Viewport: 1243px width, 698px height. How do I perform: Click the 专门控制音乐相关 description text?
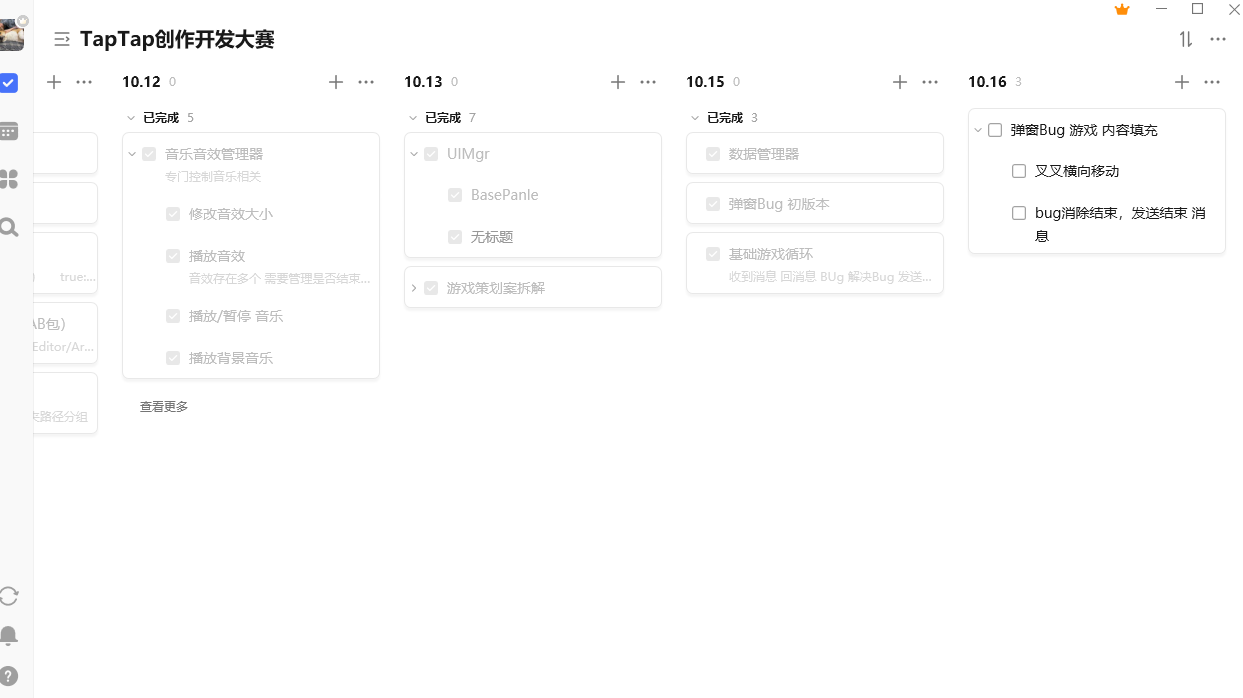coord(213,177)
